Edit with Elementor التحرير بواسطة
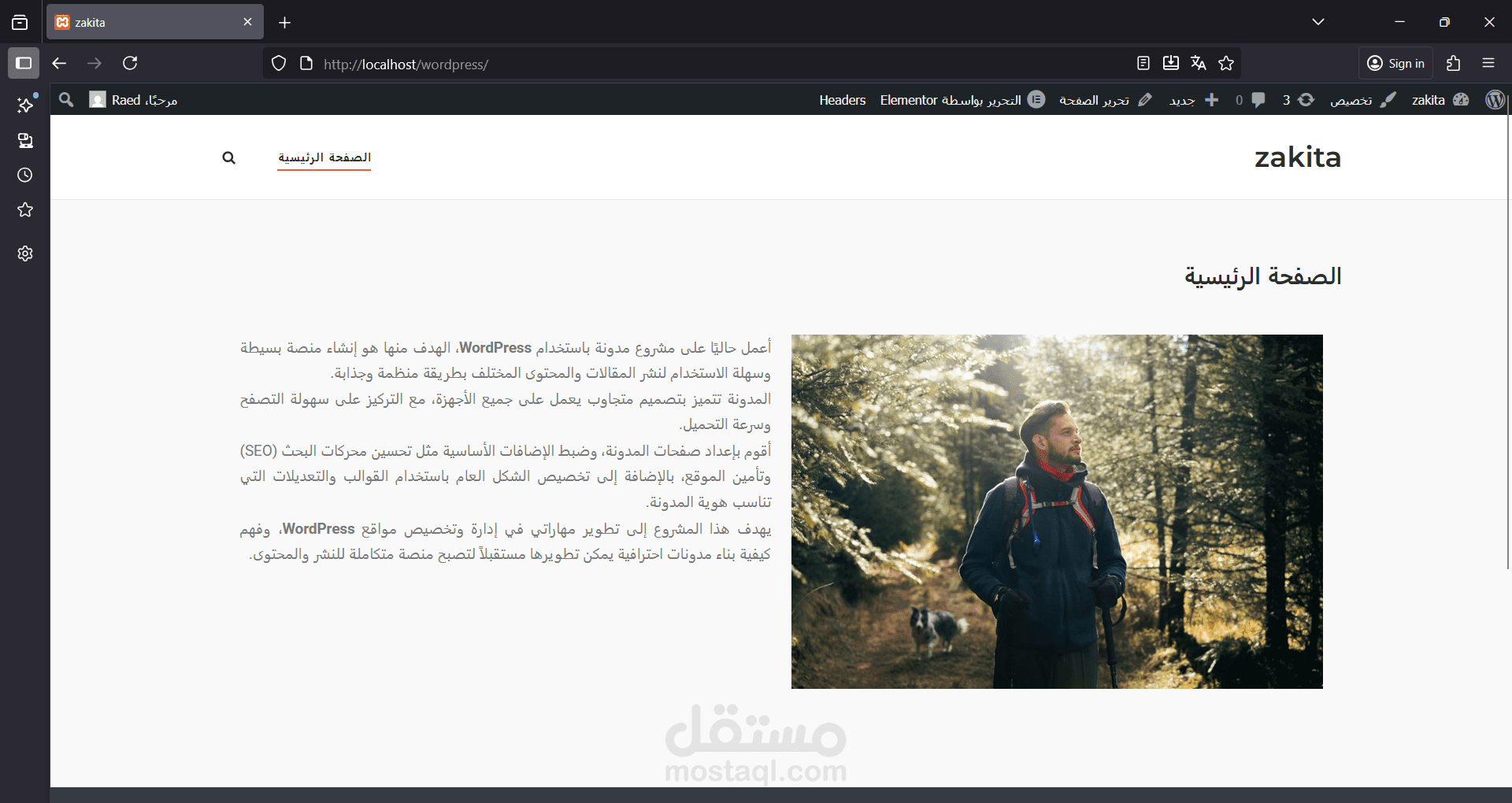Screen dimensions: 1512x803 [962, 100]
